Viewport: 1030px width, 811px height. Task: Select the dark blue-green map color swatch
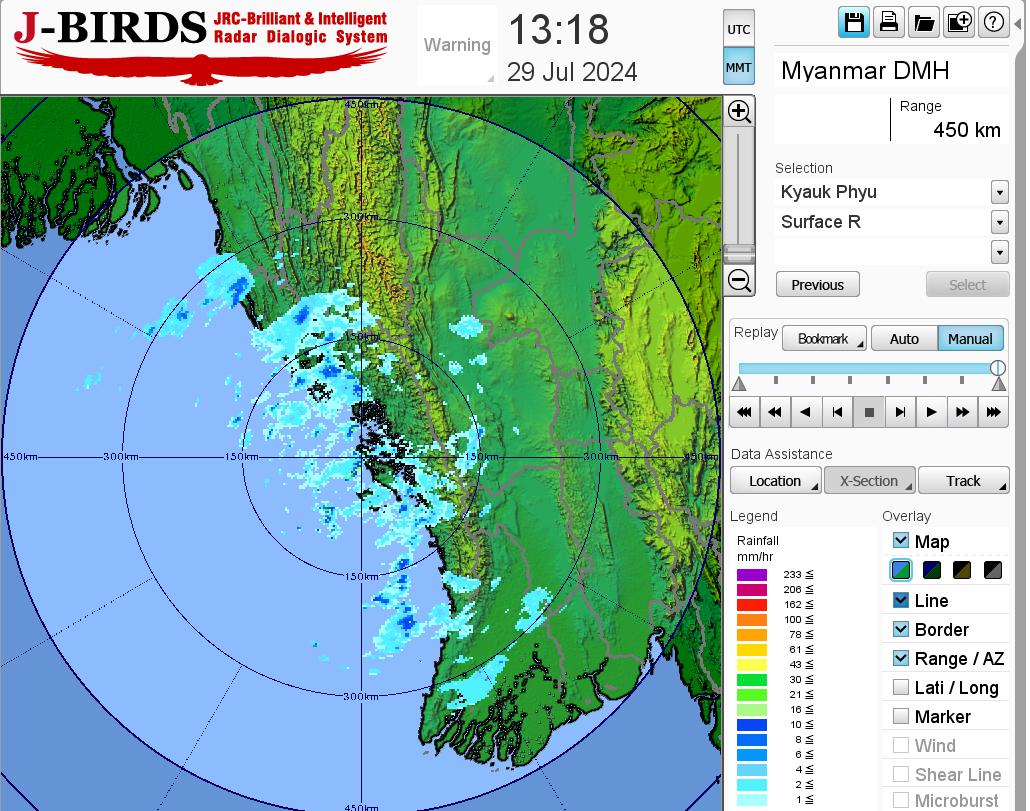tap(933, 571)
